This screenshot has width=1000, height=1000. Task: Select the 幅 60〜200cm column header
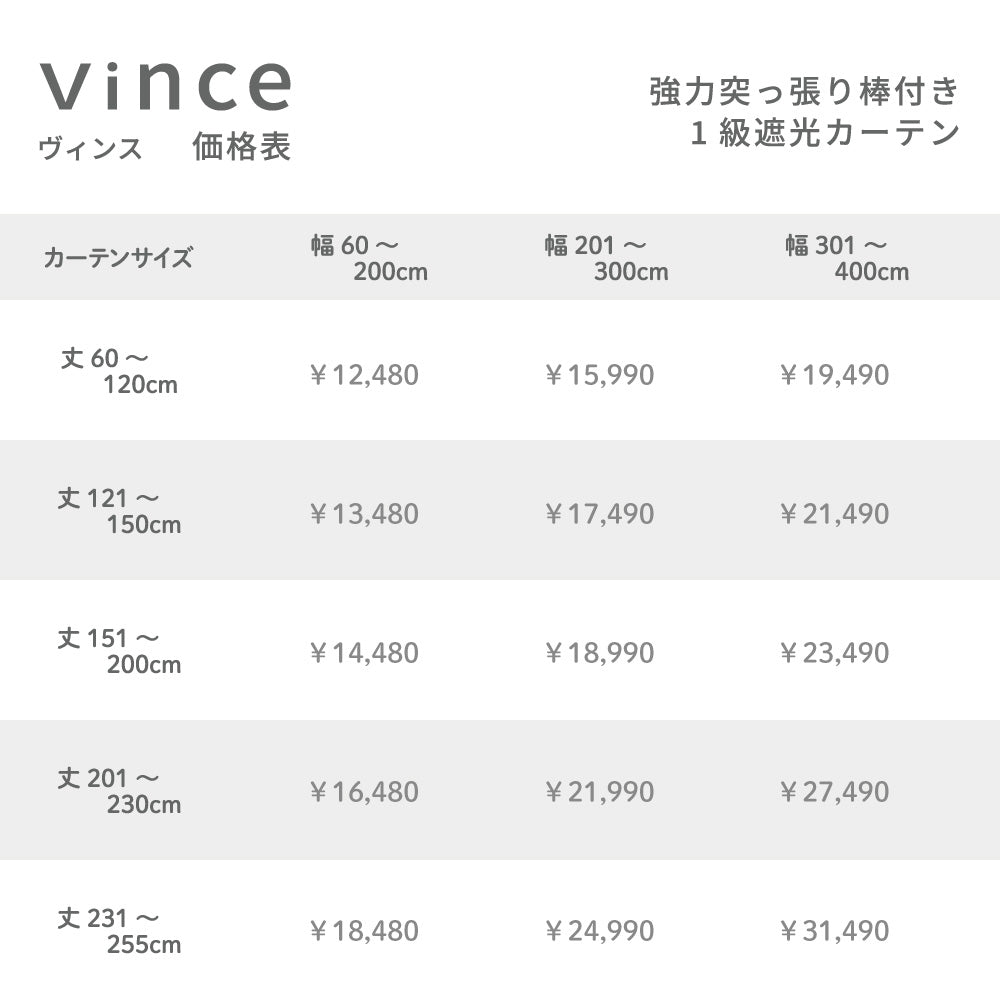[368, 258]
